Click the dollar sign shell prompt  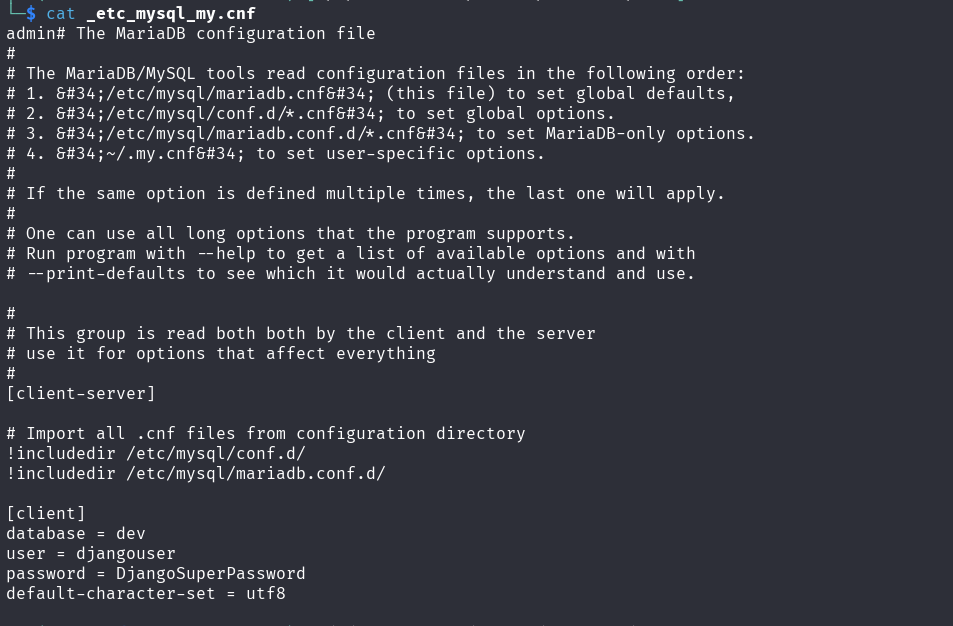[x=31, y=13]
